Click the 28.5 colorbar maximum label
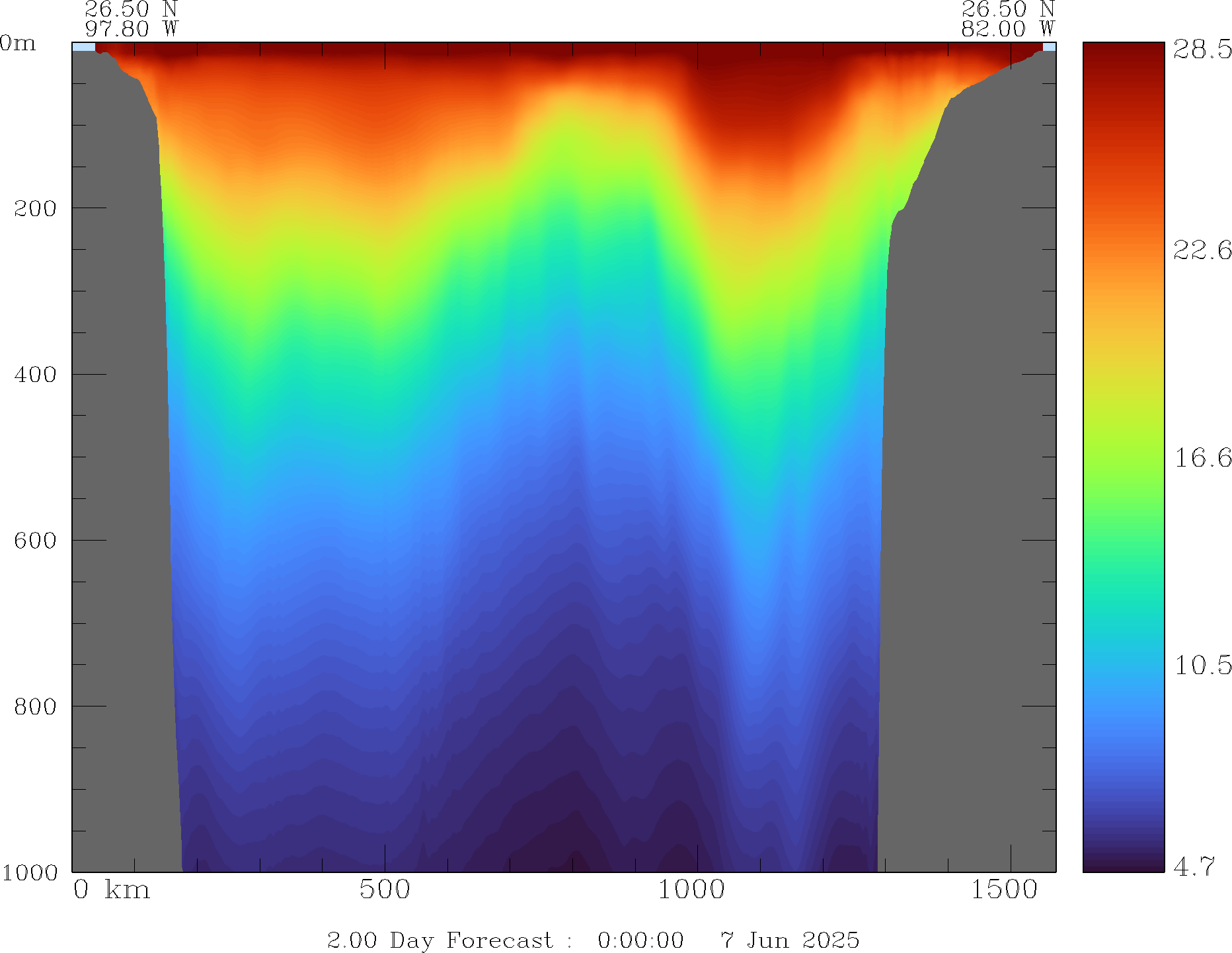1232x953 pixels. 1202,50
